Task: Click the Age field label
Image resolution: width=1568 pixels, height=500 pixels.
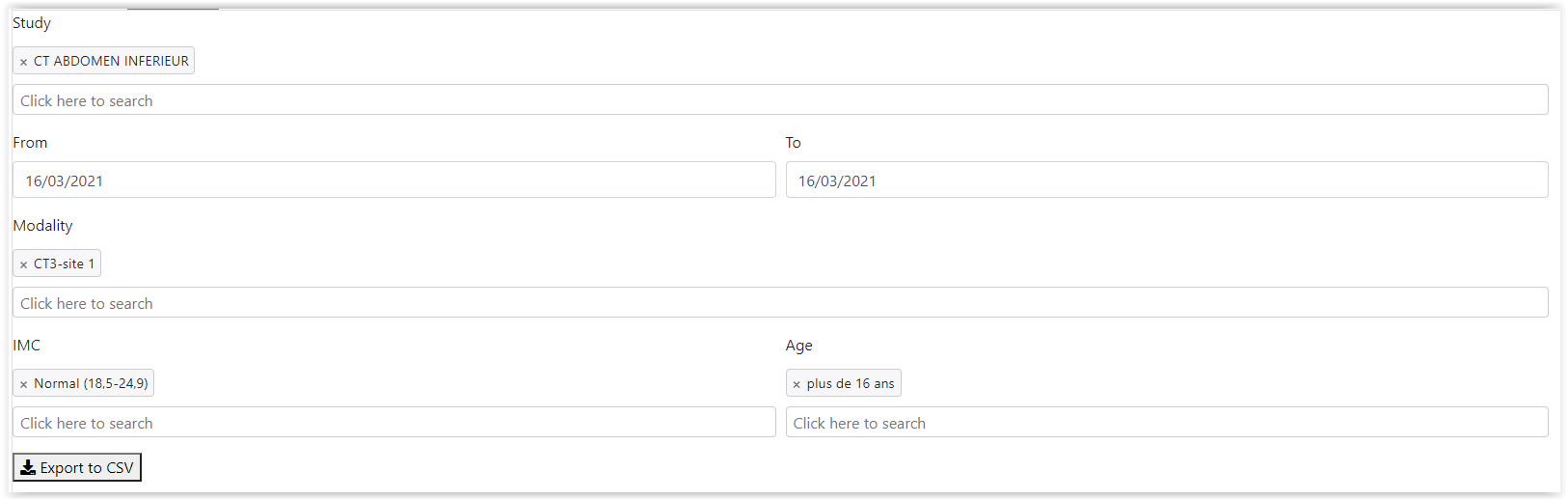Action: [798, 346]
